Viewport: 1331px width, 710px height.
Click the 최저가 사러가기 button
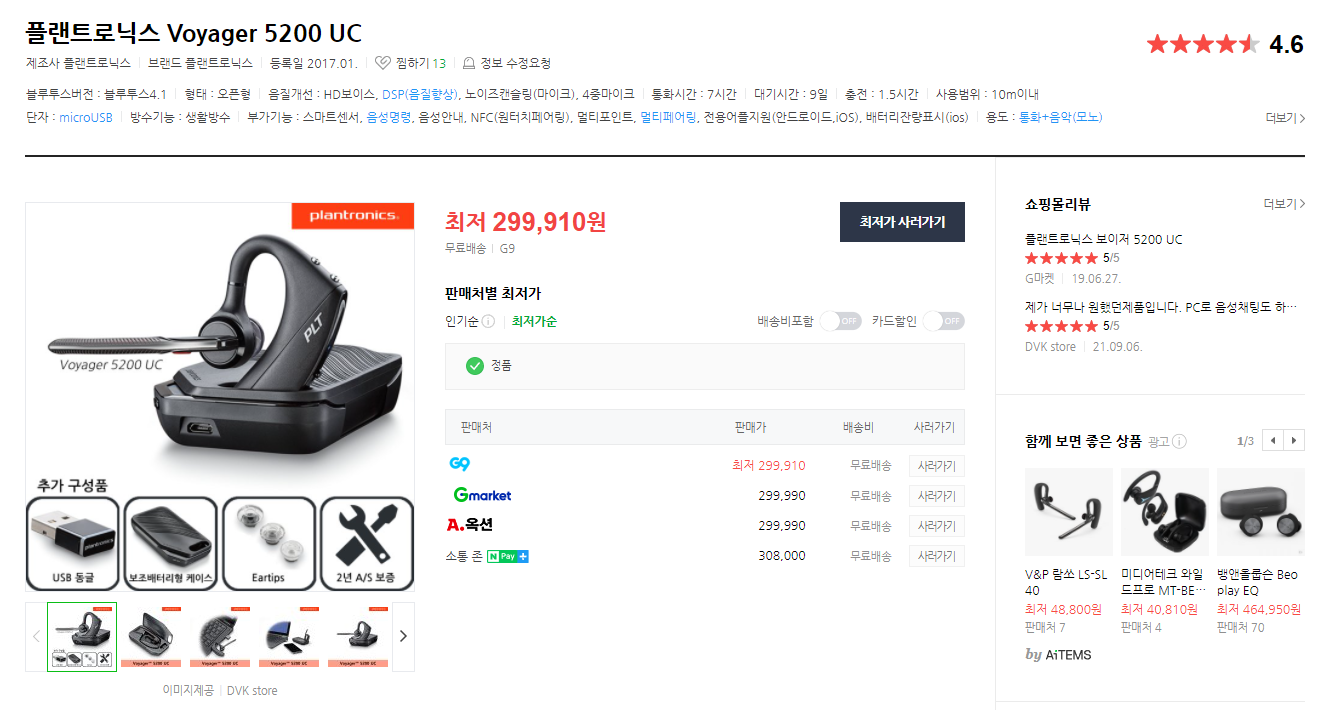click(902, 222)
